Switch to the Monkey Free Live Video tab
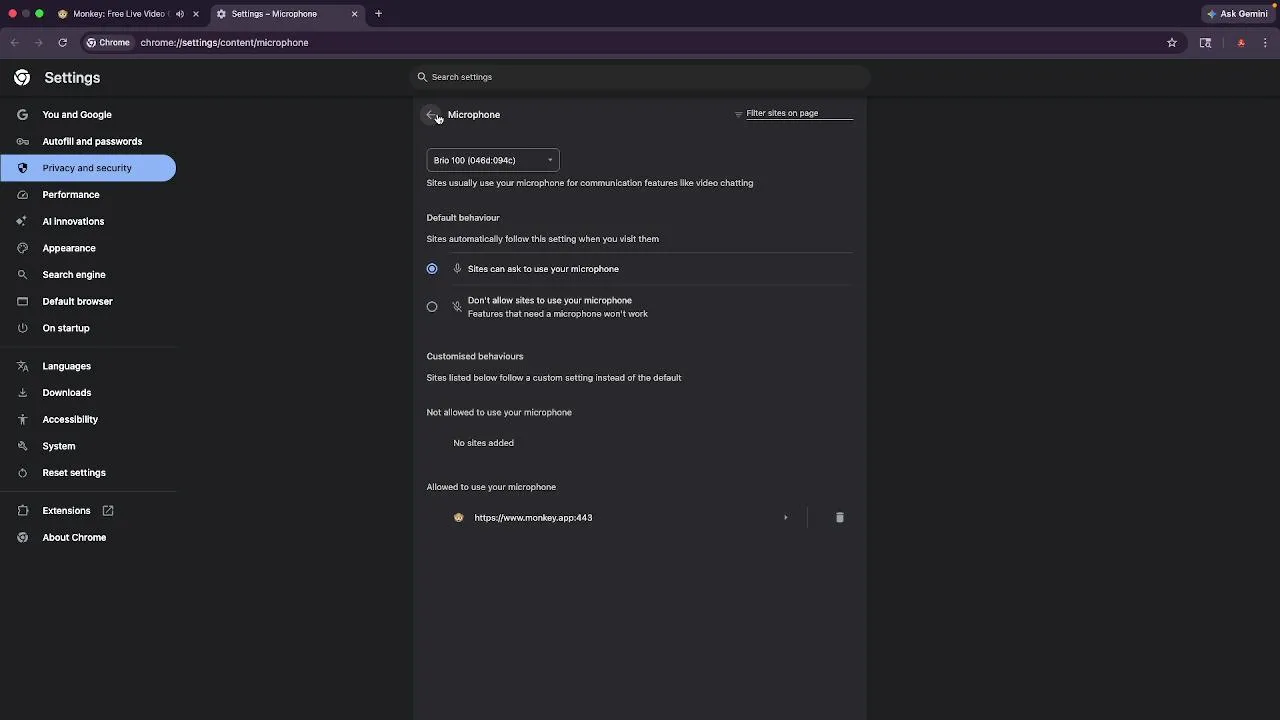The height and width of the screenshot is (720, 1280). point(128,14)
